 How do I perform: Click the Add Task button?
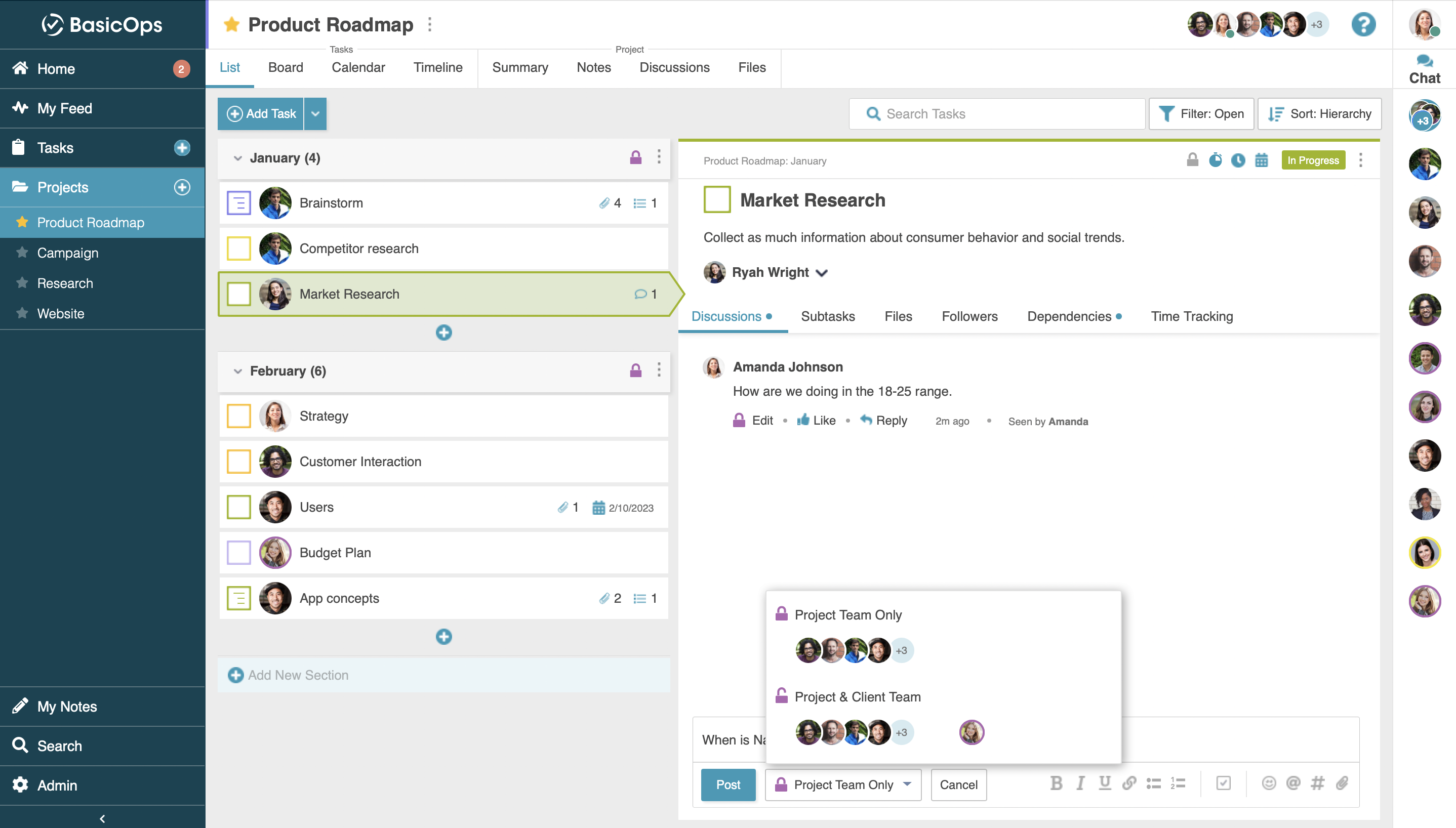tap(261, 114)
